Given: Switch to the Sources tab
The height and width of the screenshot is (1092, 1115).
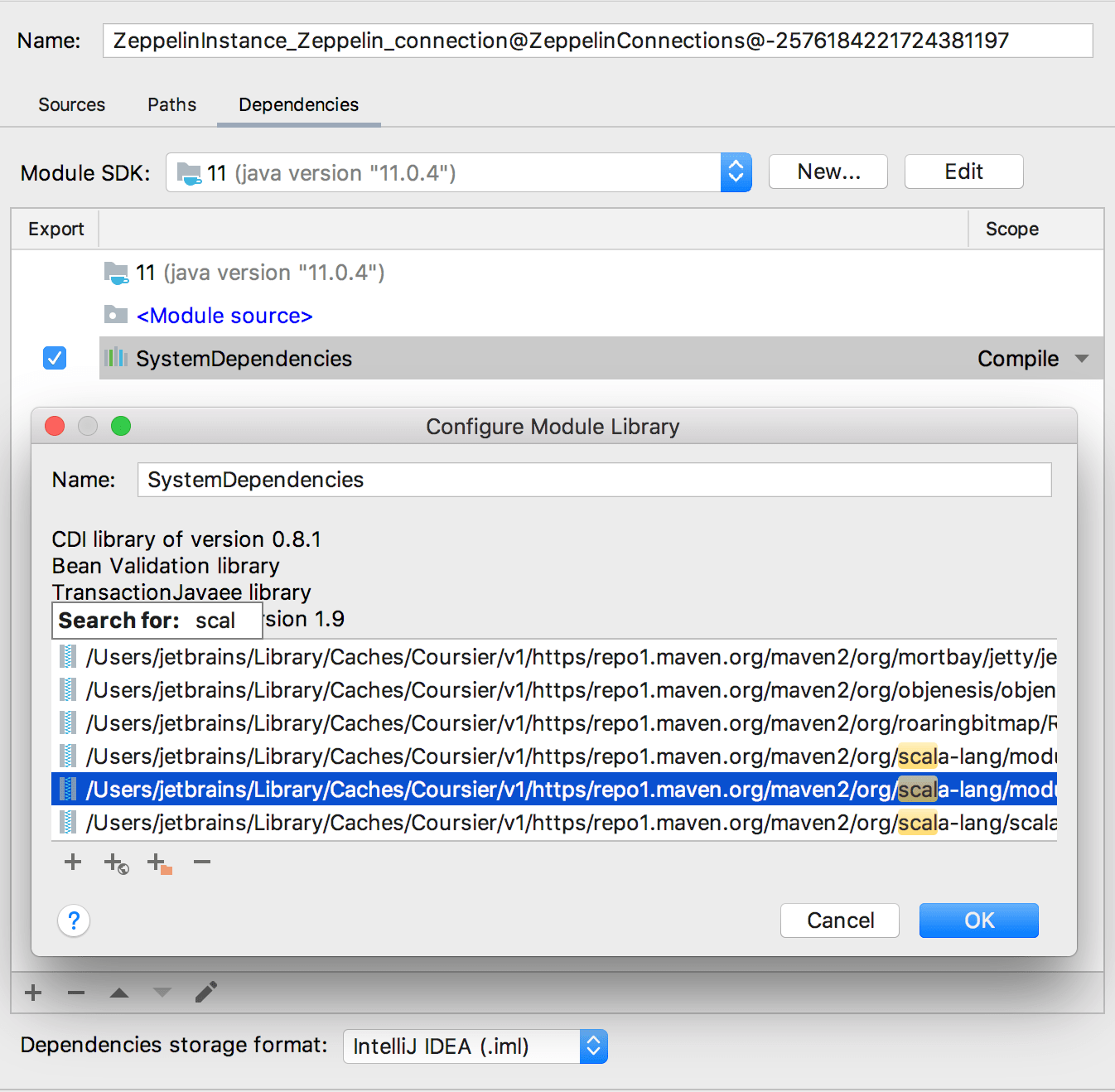Looking at the screenshot, I should (71, 104).
